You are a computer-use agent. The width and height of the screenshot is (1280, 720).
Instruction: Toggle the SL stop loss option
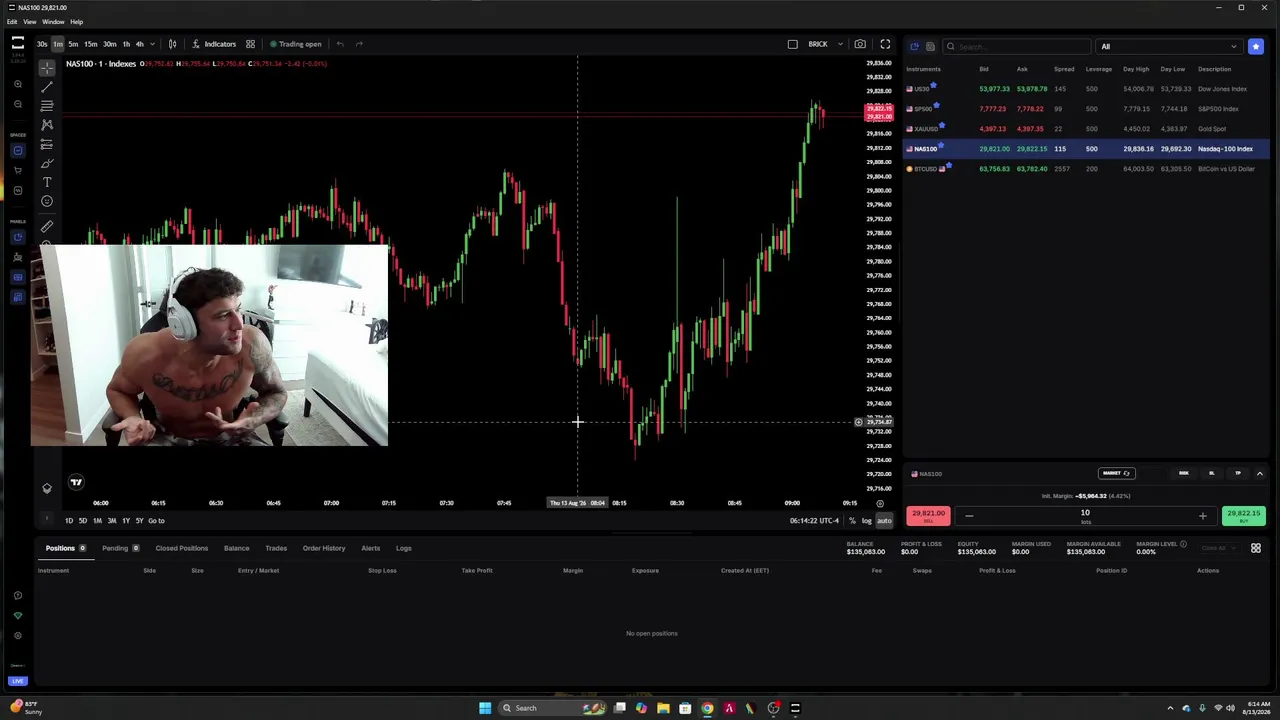point(1211,473)
